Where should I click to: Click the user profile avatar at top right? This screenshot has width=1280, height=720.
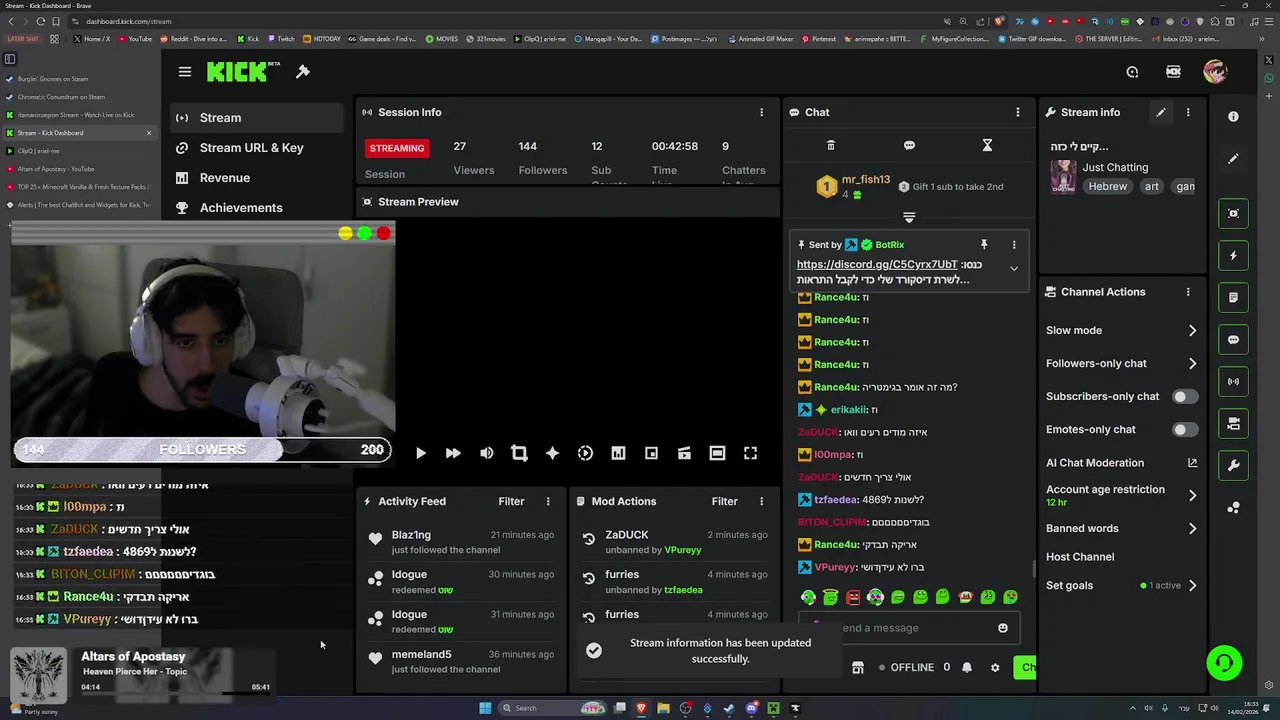[x=1215, y=71]
